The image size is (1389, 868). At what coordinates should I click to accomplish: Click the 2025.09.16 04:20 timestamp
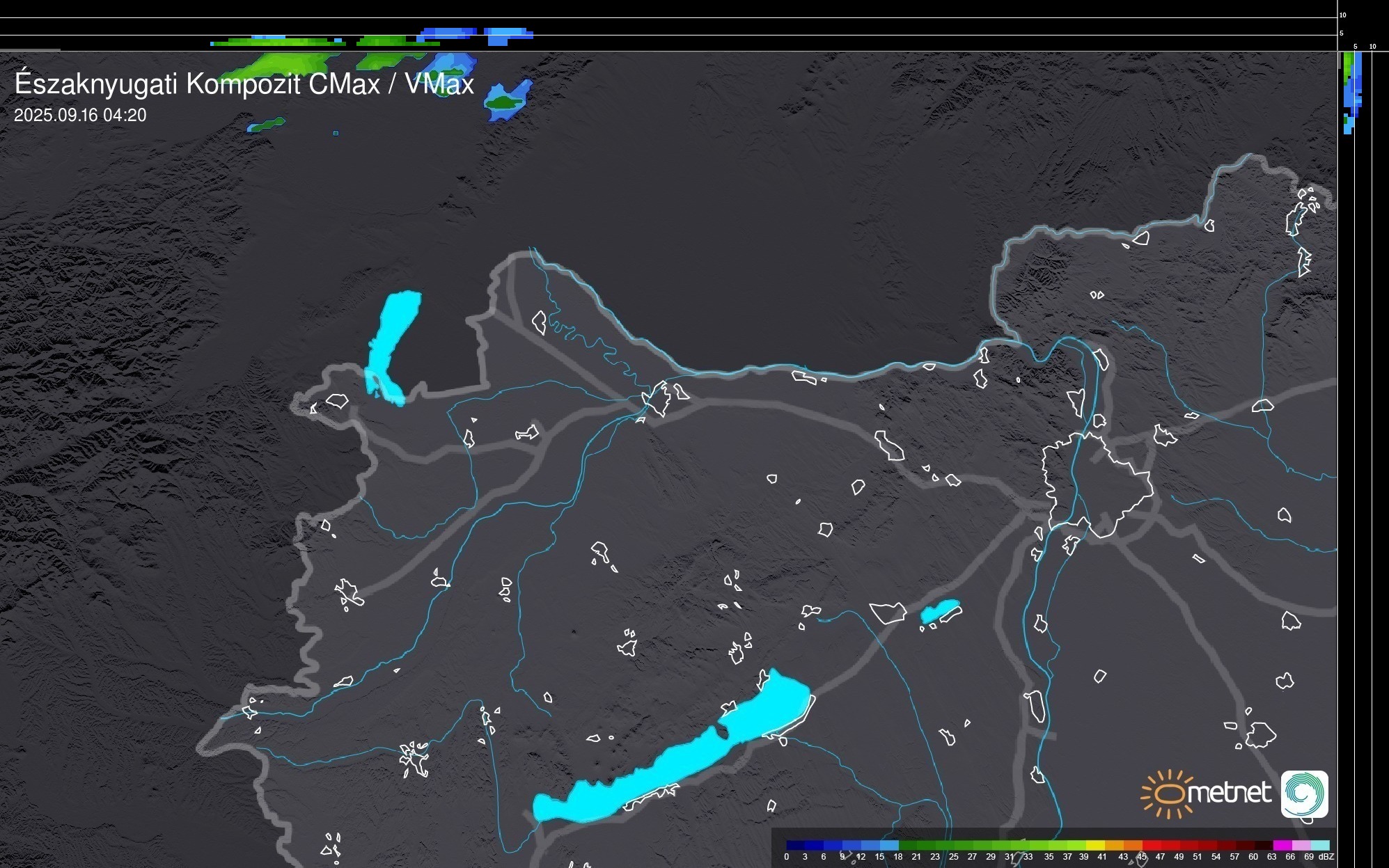(x=80, y=116)
